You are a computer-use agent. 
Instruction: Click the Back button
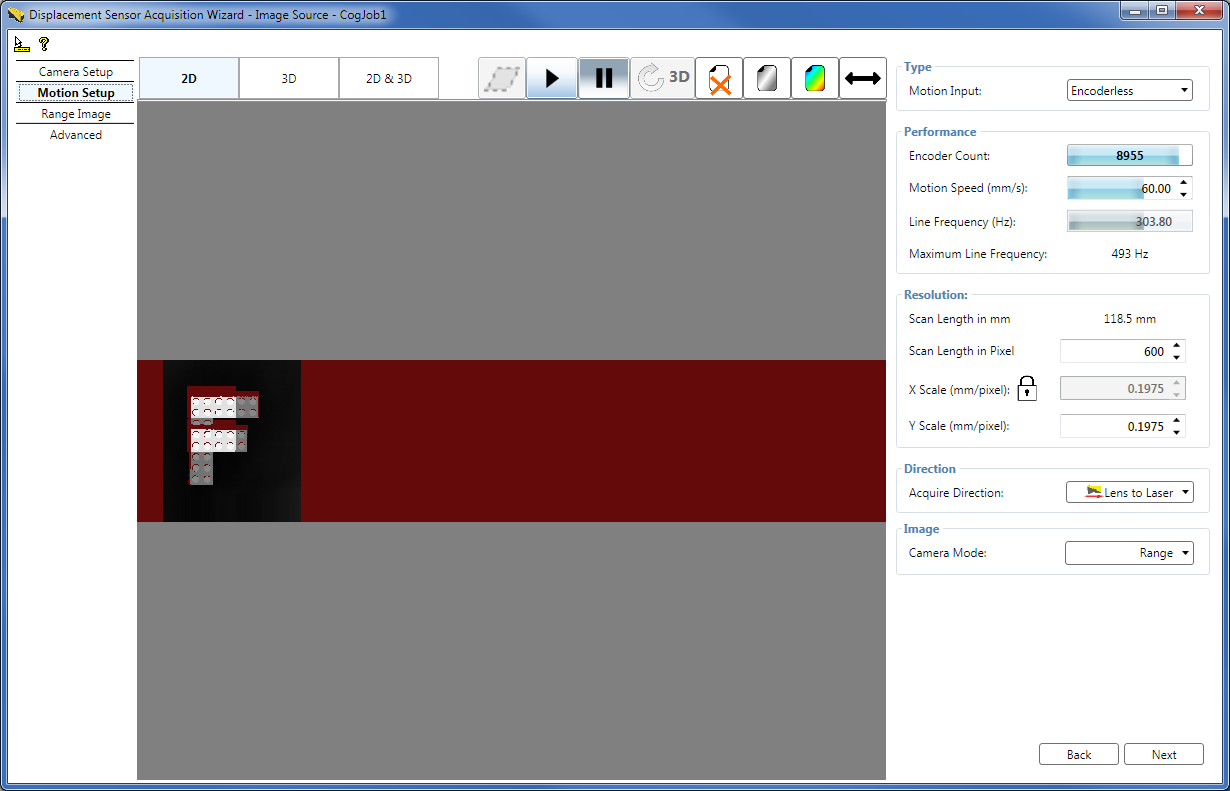point(1078,754)
